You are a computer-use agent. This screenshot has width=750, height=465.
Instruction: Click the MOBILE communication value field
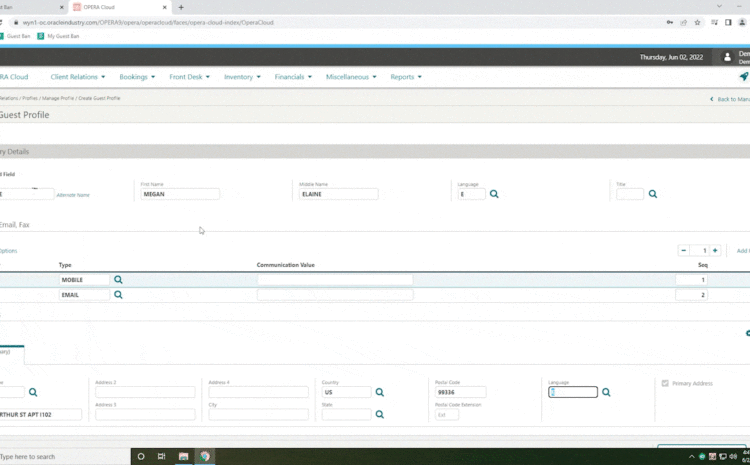pyautogui.click(x=335, y=280)
